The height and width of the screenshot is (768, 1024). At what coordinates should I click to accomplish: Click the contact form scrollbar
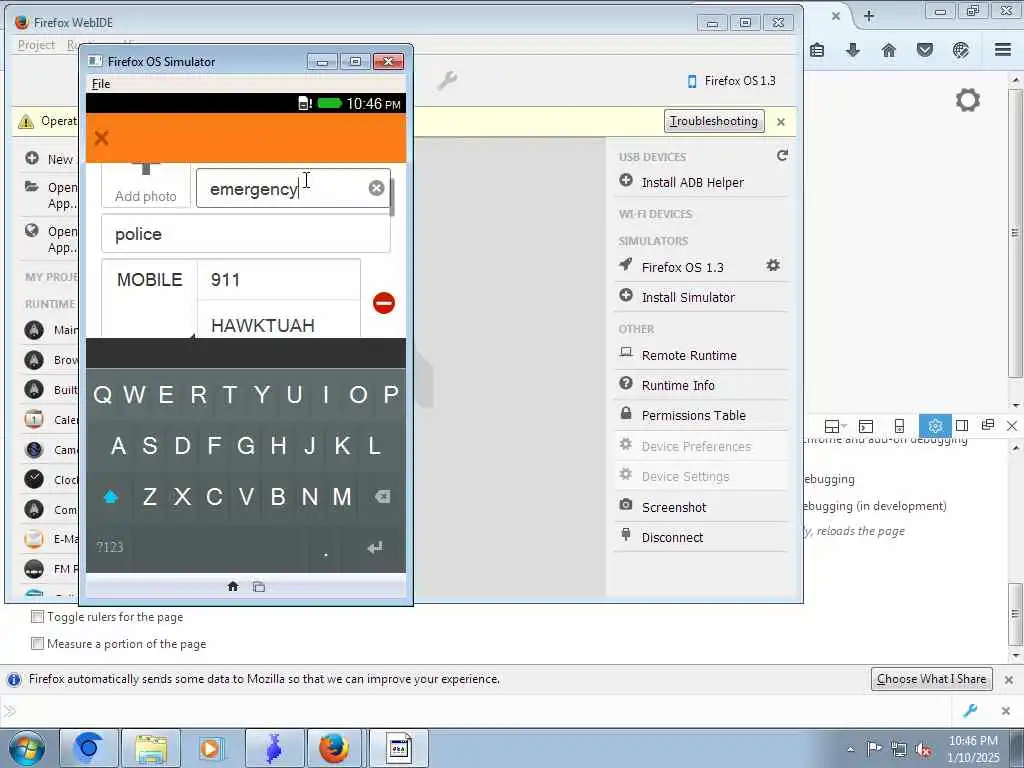pyautogui.click(x=392, y=198)
